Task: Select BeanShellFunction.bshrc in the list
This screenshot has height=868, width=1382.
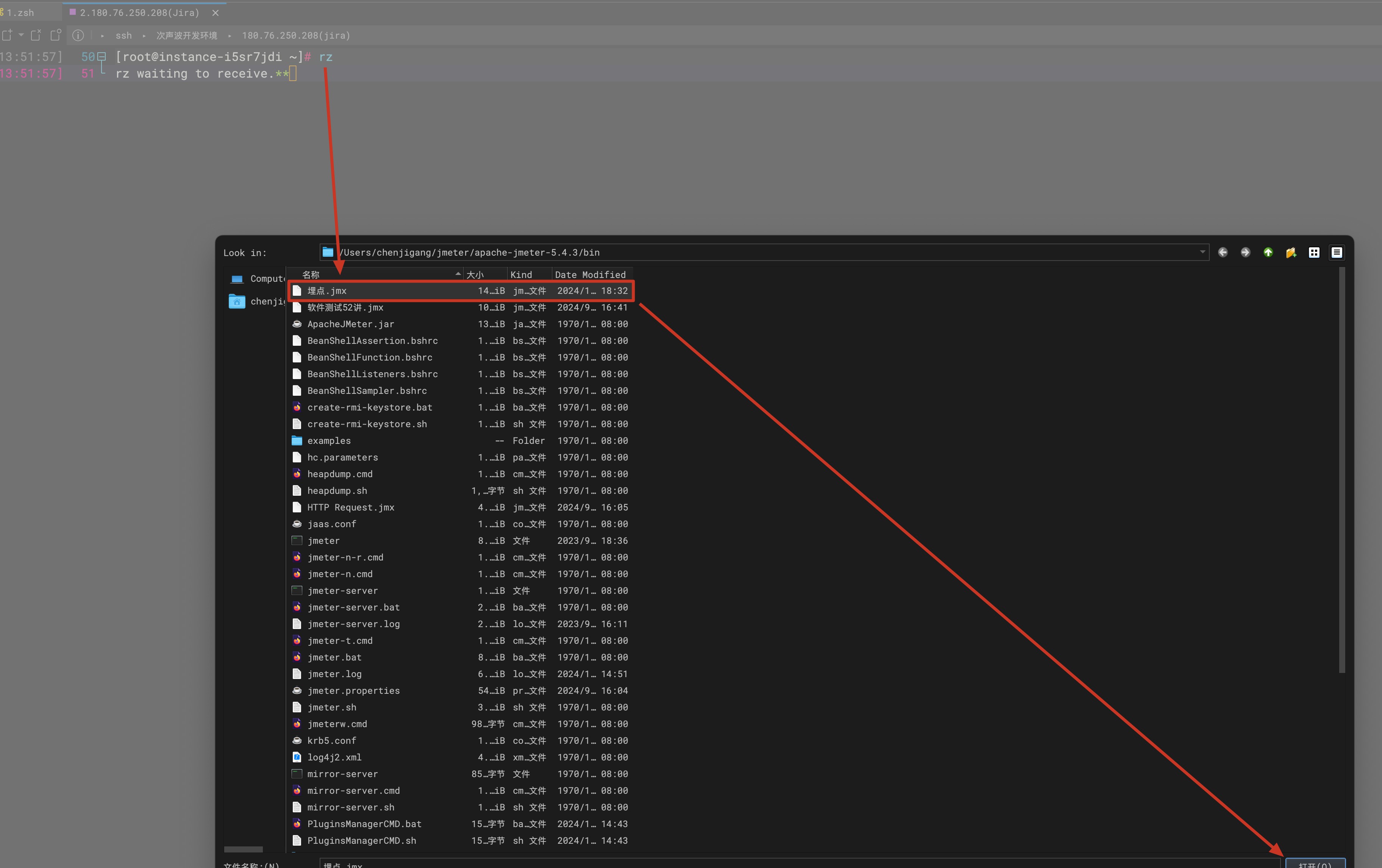Action: [x=460, y=358]
